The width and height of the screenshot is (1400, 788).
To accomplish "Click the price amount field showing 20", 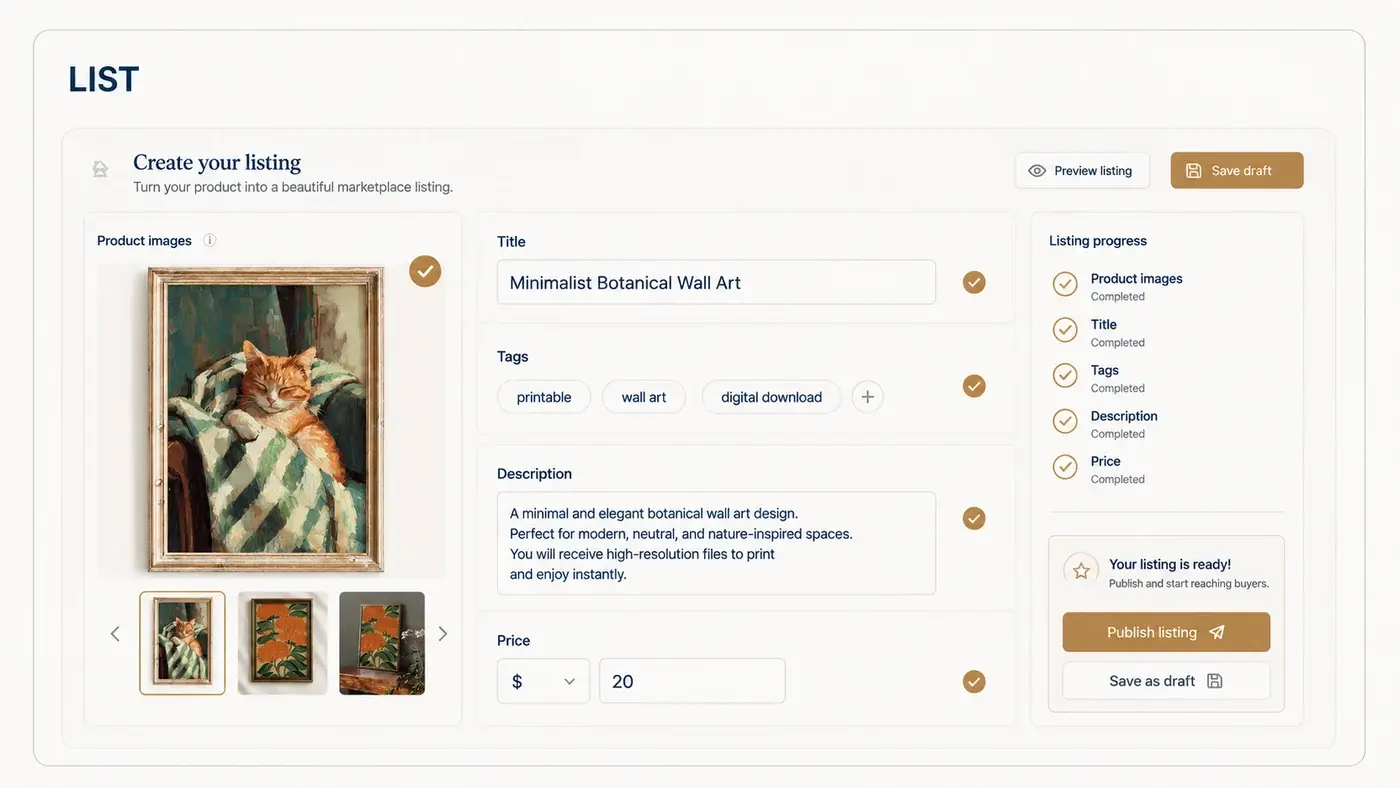I will [x=692, y=681].
